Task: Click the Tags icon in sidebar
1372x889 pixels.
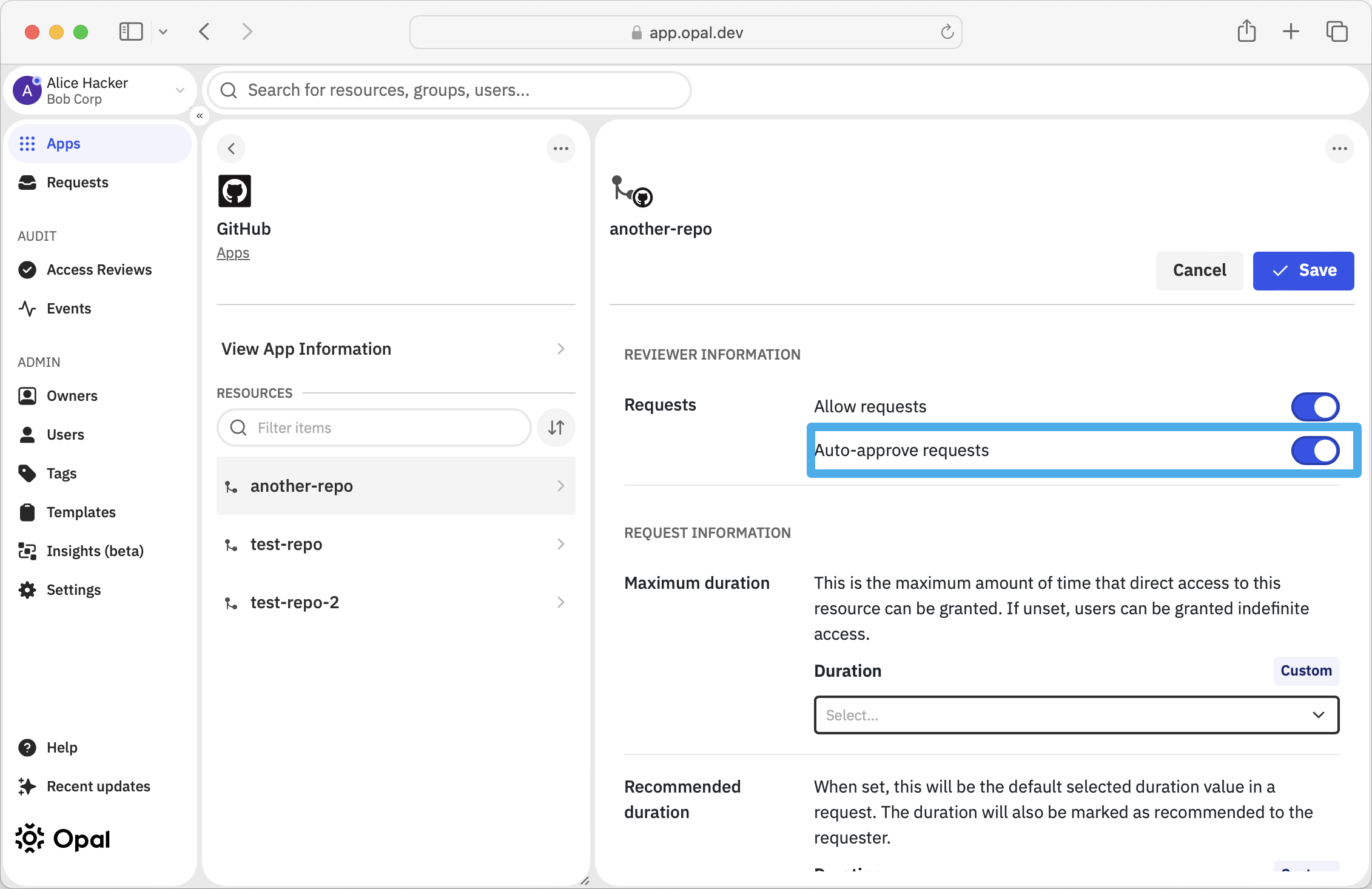Action: coord(27,474)
